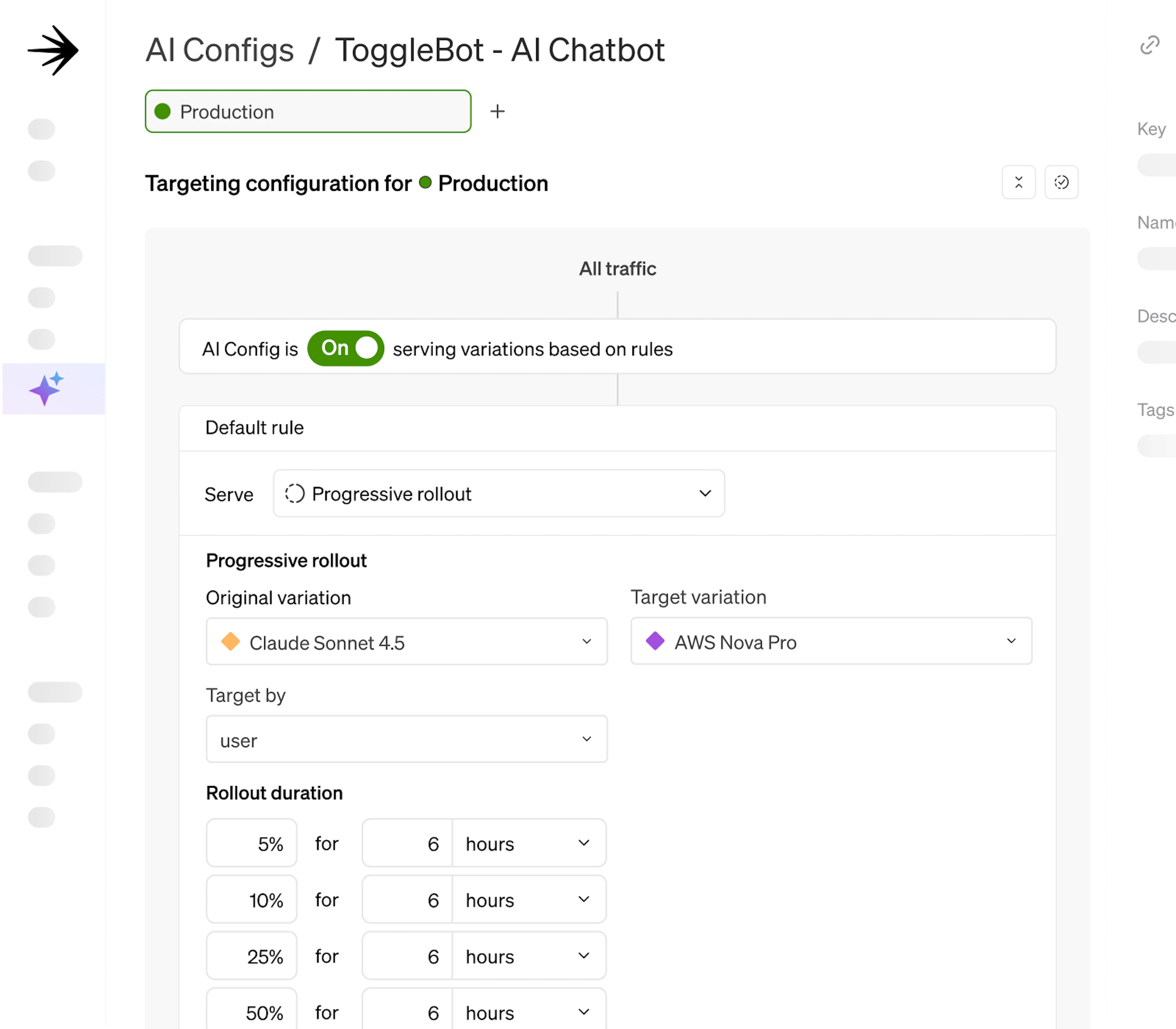Click the LaunchDarkly arrow logo
Image resolution: width=1176 pixels, height=1029 pixels.
[53, 51]
